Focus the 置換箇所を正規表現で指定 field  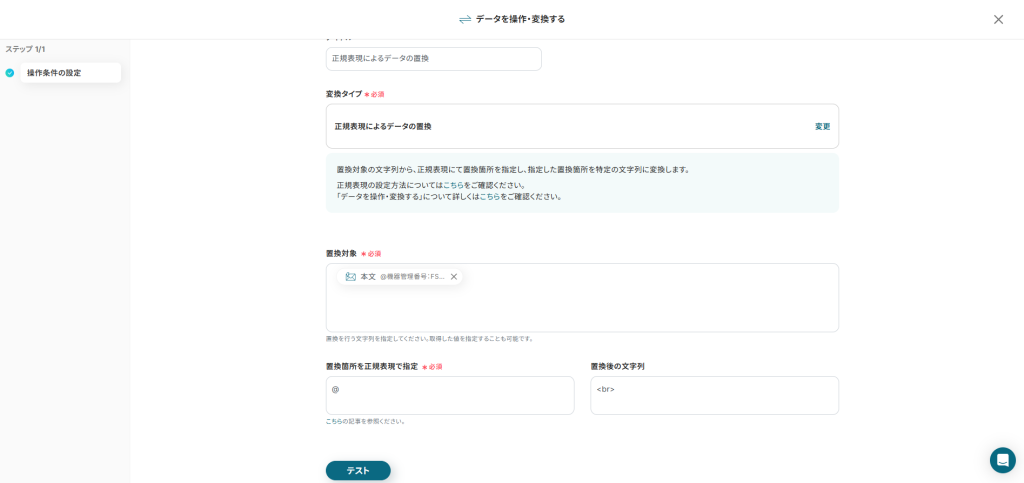[450, 395]
